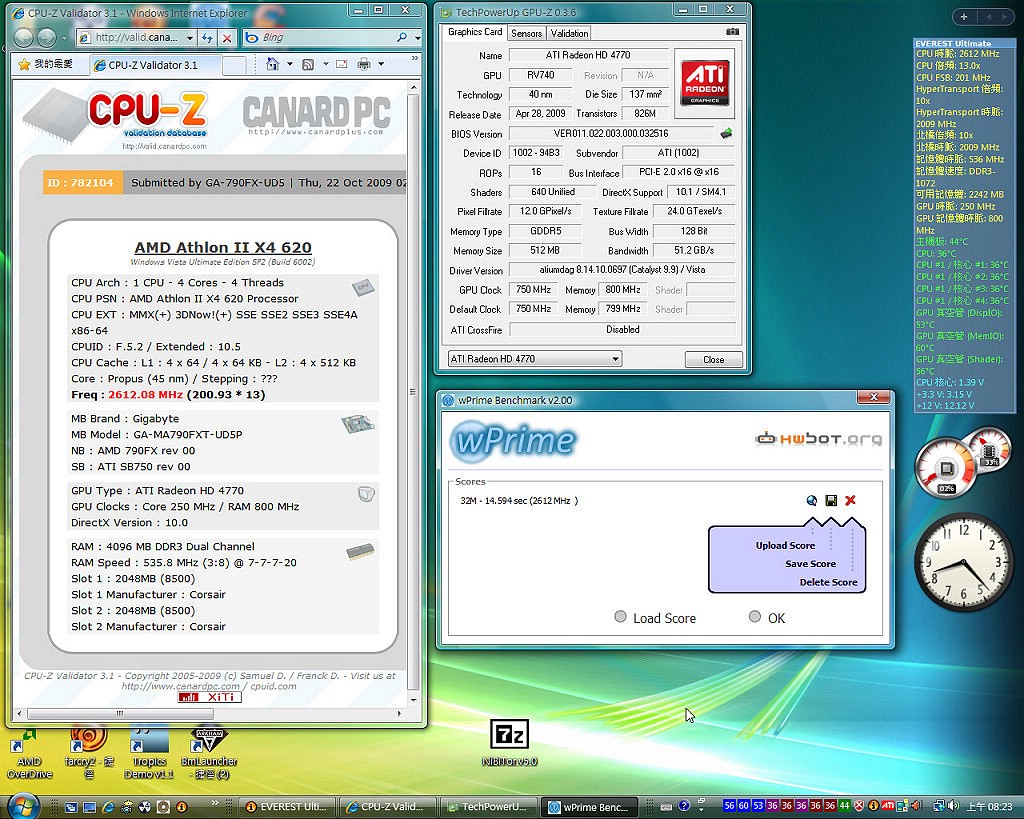This screenshot has height=819, width=1024.
Task: Expand the quick launch overflow chevron
Action: tap(215, 803)
